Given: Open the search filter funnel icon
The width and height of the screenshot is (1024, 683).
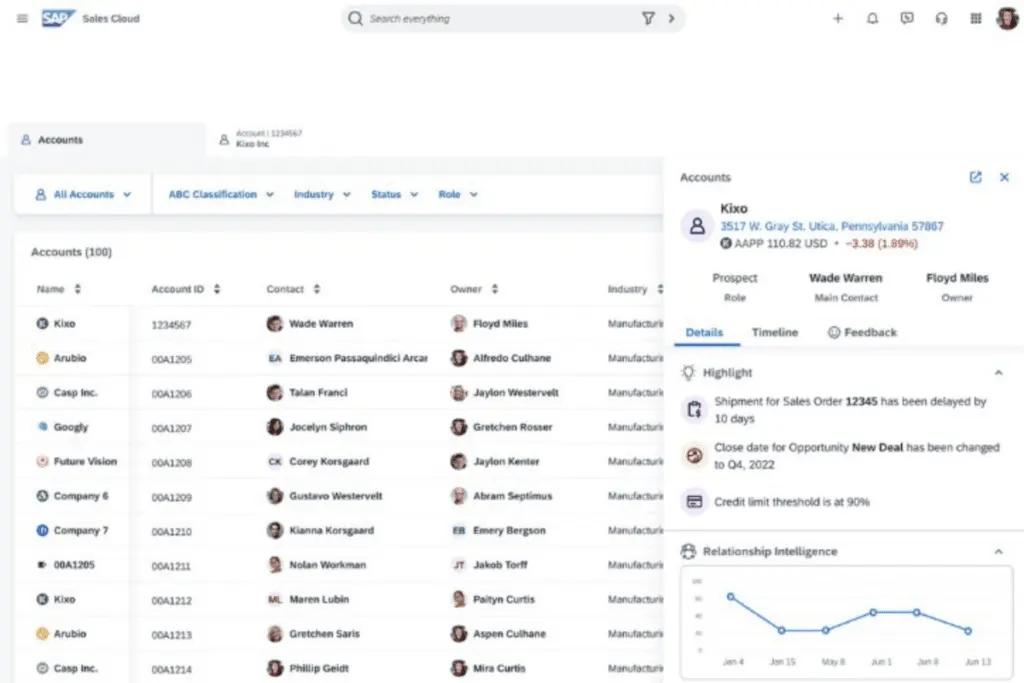Looking at the screenshot, I should pos(648,18).
